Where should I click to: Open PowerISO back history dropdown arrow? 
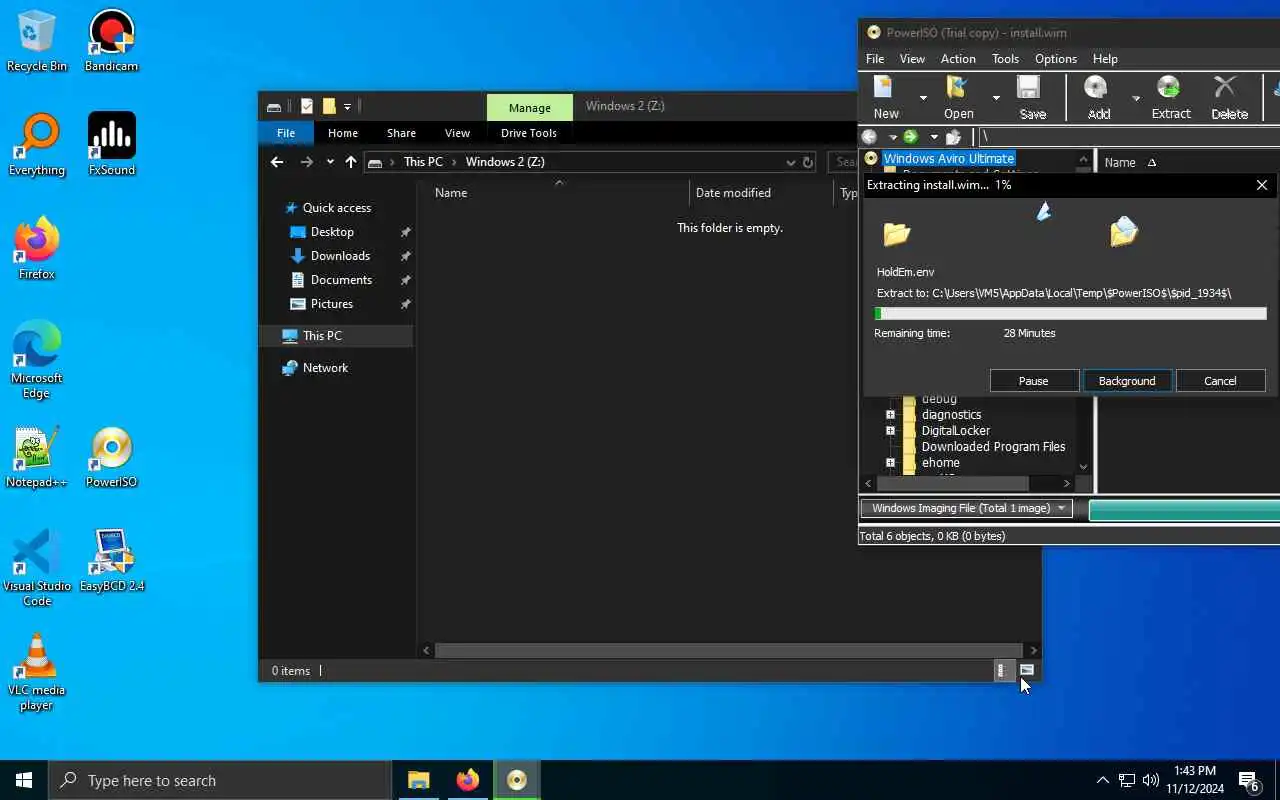click(892, 137)
